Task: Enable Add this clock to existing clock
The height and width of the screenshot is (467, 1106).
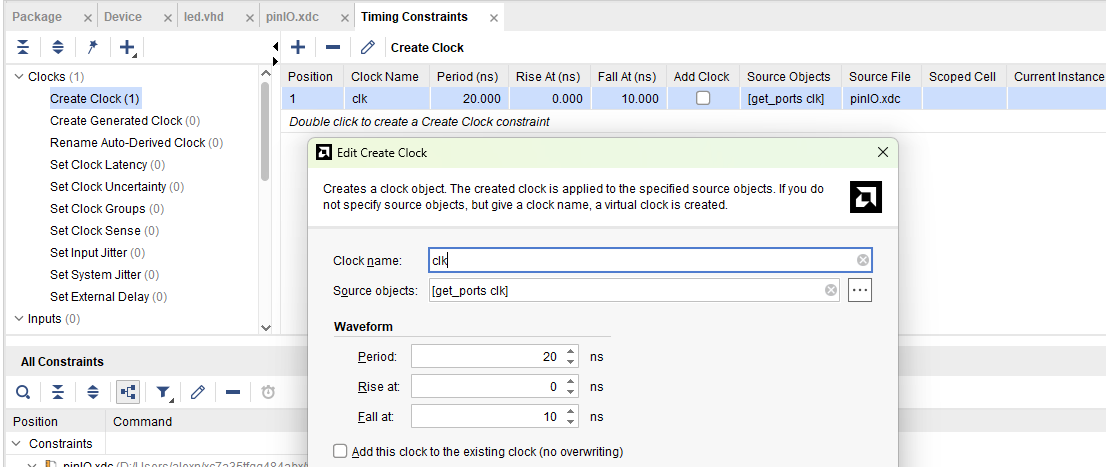Action: coord(340,452)
